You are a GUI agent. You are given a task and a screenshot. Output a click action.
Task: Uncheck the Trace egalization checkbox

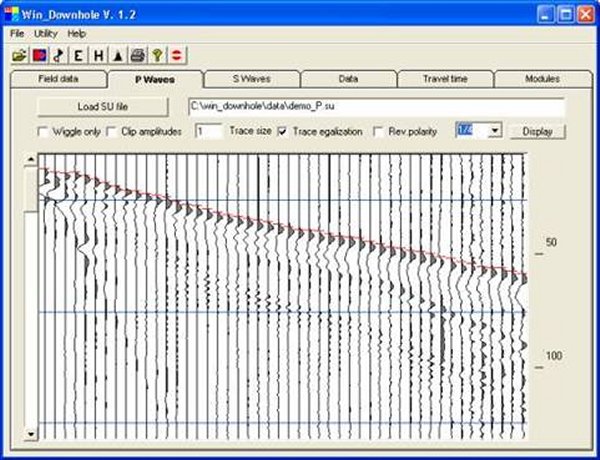point(283,132)
